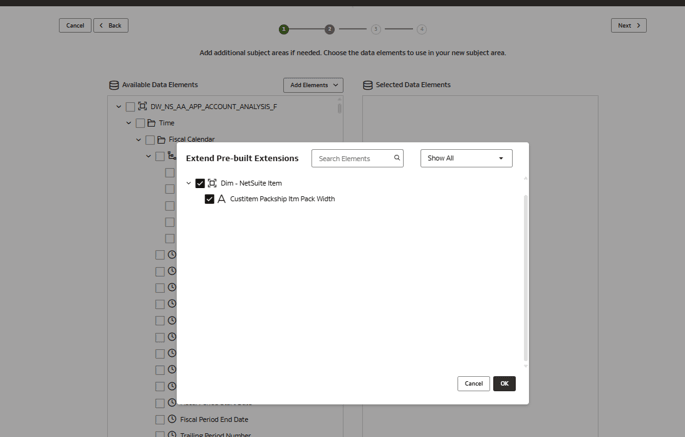
Task: Click clock icon beside Fiscal Period End Date
Action: (x=172, y=419)
